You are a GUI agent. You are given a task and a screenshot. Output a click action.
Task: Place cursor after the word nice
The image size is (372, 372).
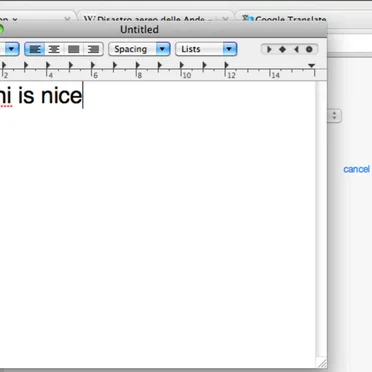(x=83, y=96)
